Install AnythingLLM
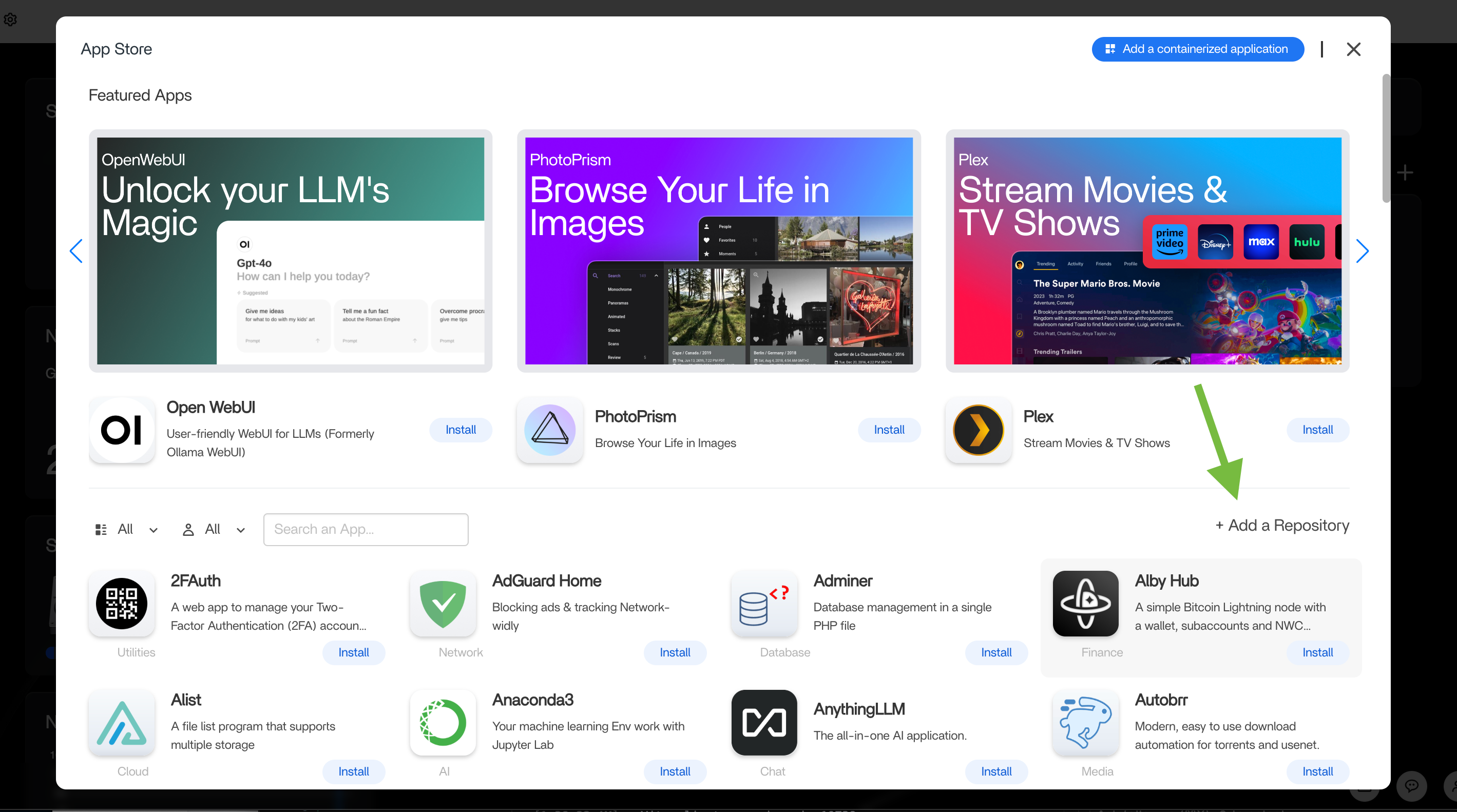Image resolution: width=1457 pixels, height=812 pixels. tap(996, 771)
